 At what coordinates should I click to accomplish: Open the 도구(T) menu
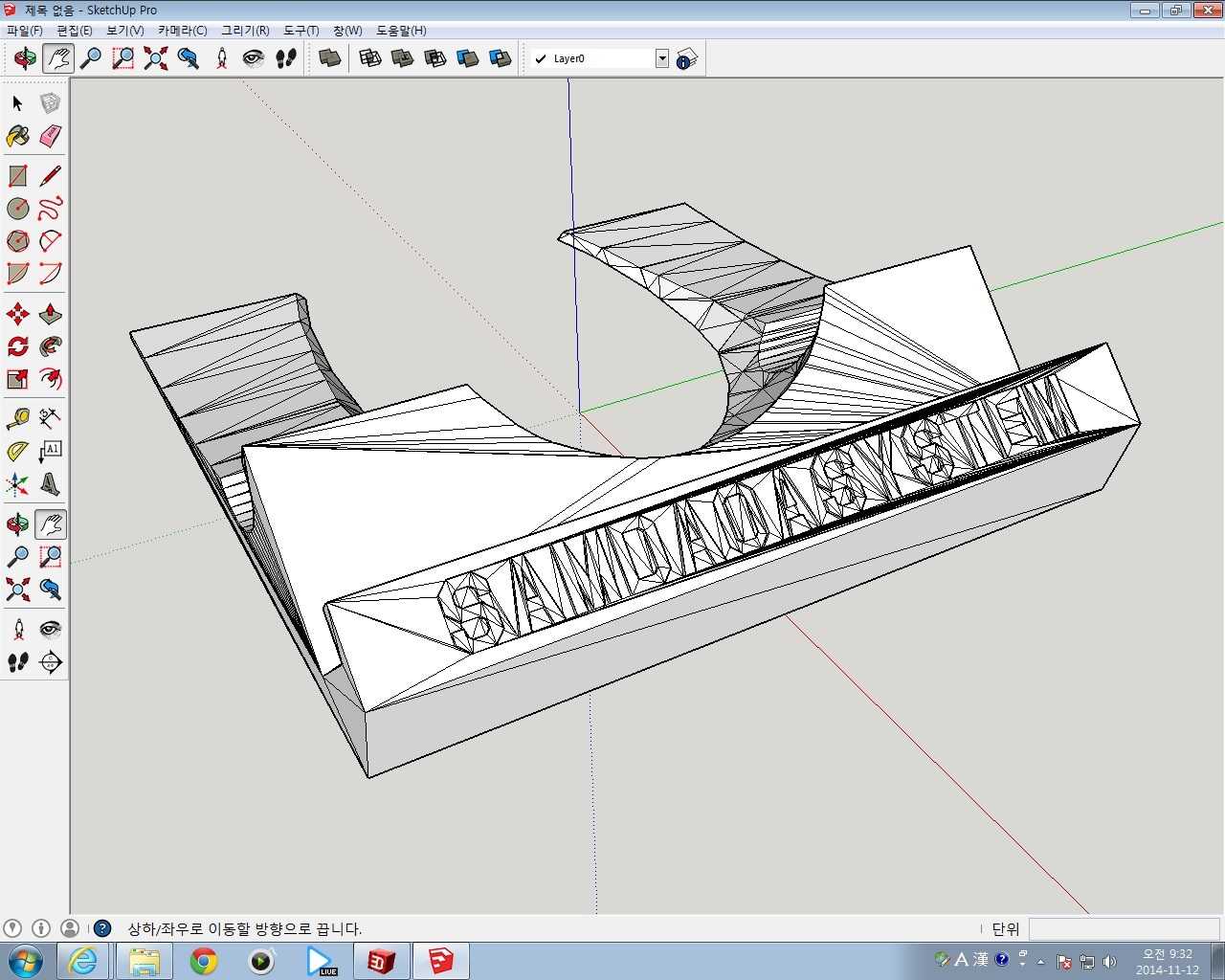[x=301, y=31]
